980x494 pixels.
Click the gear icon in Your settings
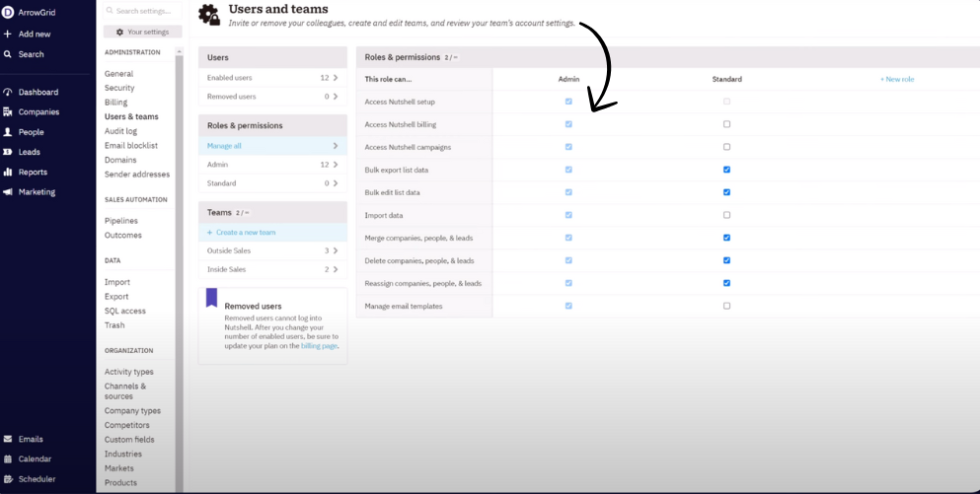pos(120,32)
